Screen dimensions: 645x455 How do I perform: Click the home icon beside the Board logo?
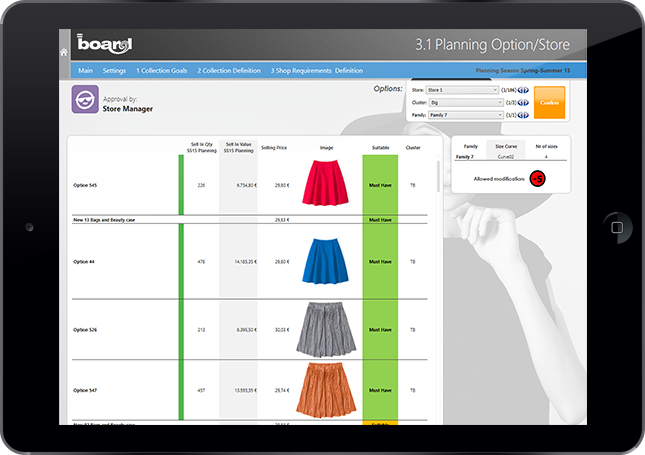(x=64, y=51)
